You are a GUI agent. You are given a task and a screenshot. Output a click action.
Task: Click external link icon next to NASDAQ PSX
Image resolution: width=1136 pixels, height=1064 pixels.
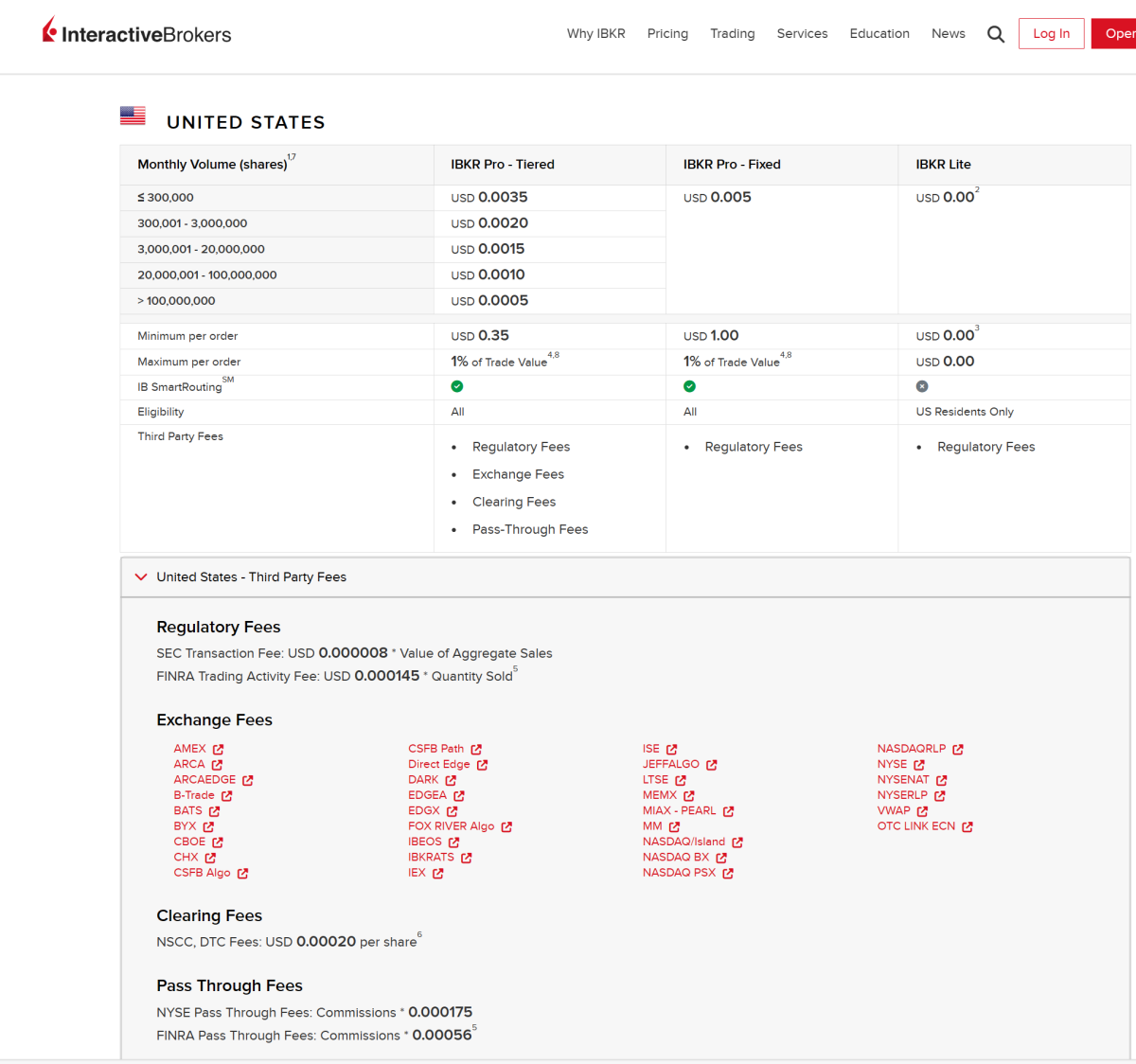click(728, 874)
